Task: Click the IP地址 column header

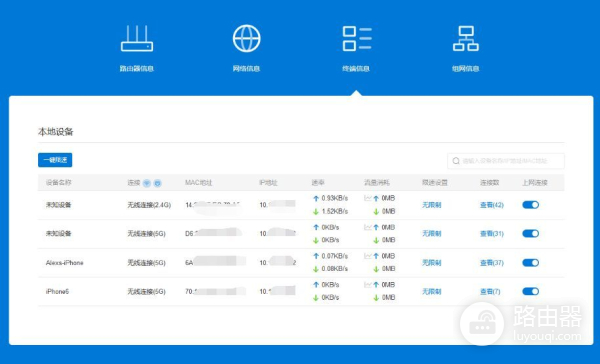Action: (x=268, y=183)
